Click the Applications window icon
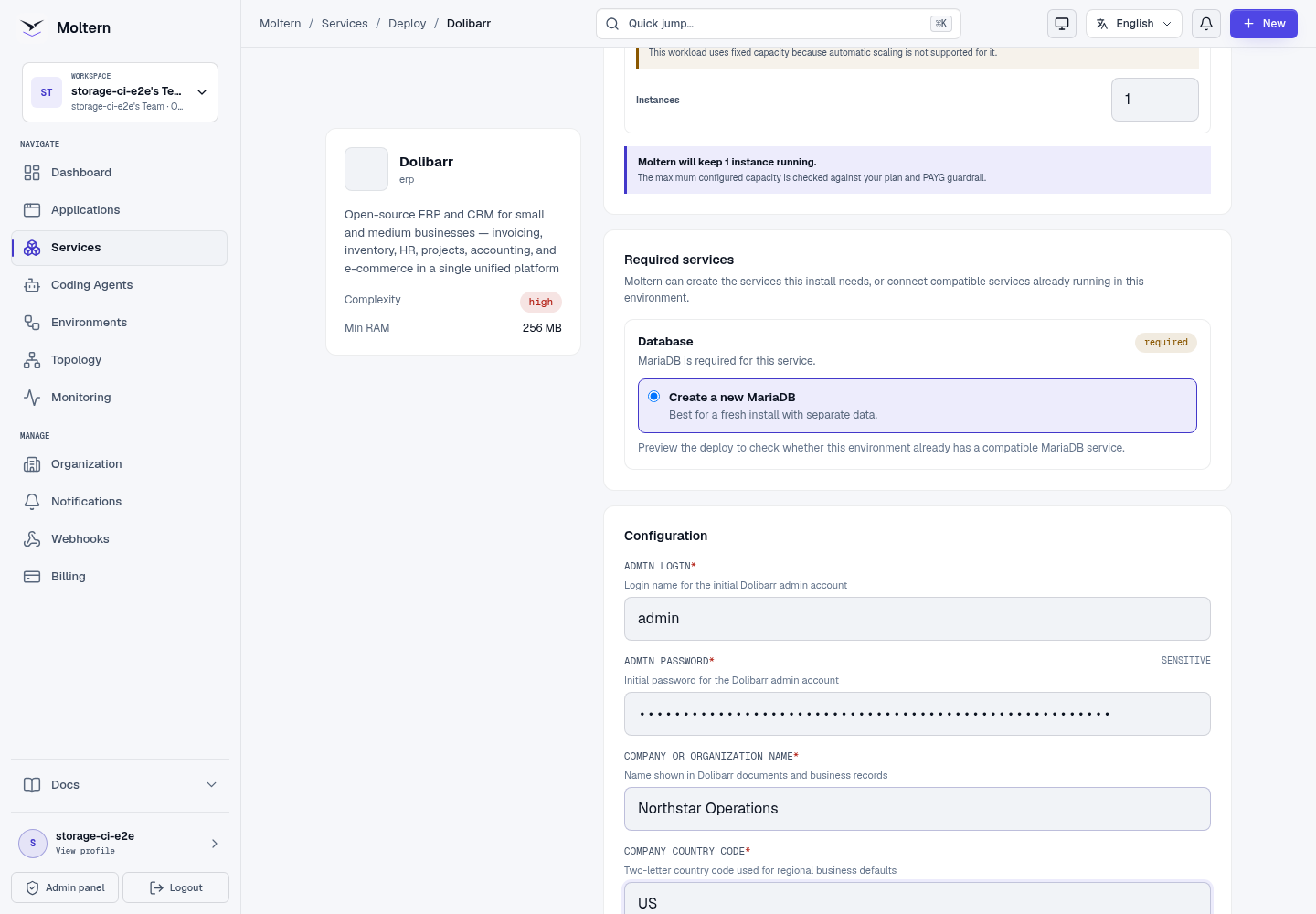The width and height of the screenshot is (1316, 914). pyautogui.click(x=32, y=210)
